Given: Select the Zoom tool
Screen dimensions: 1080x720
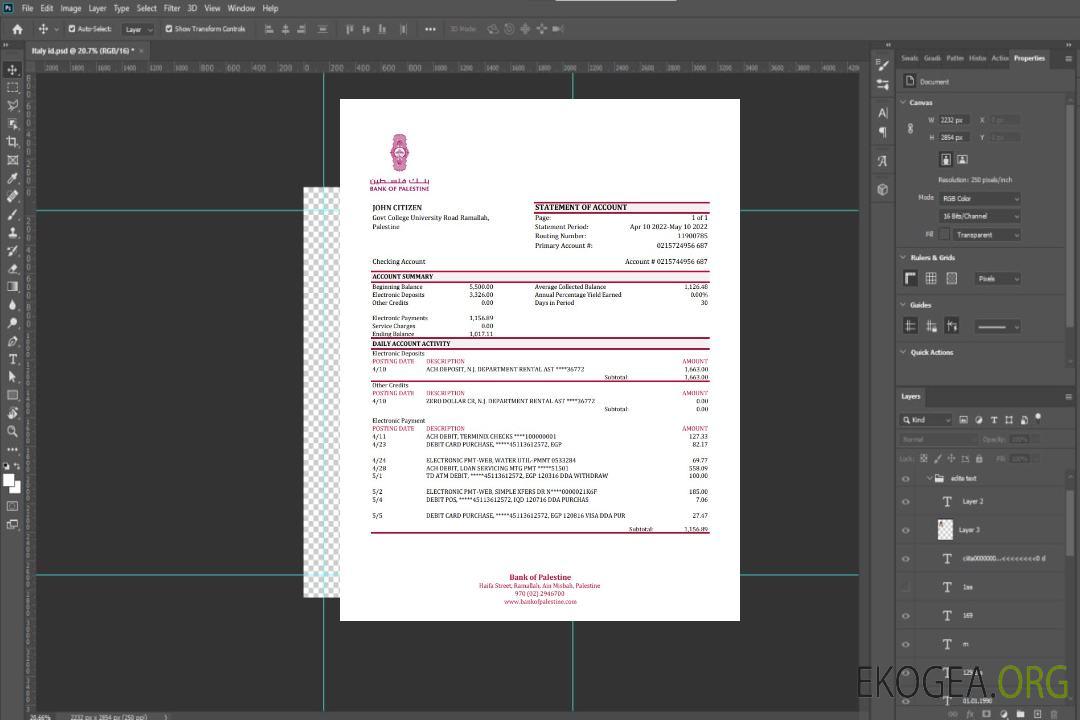Looking at the screenshot, I should (x=13, y=432).
